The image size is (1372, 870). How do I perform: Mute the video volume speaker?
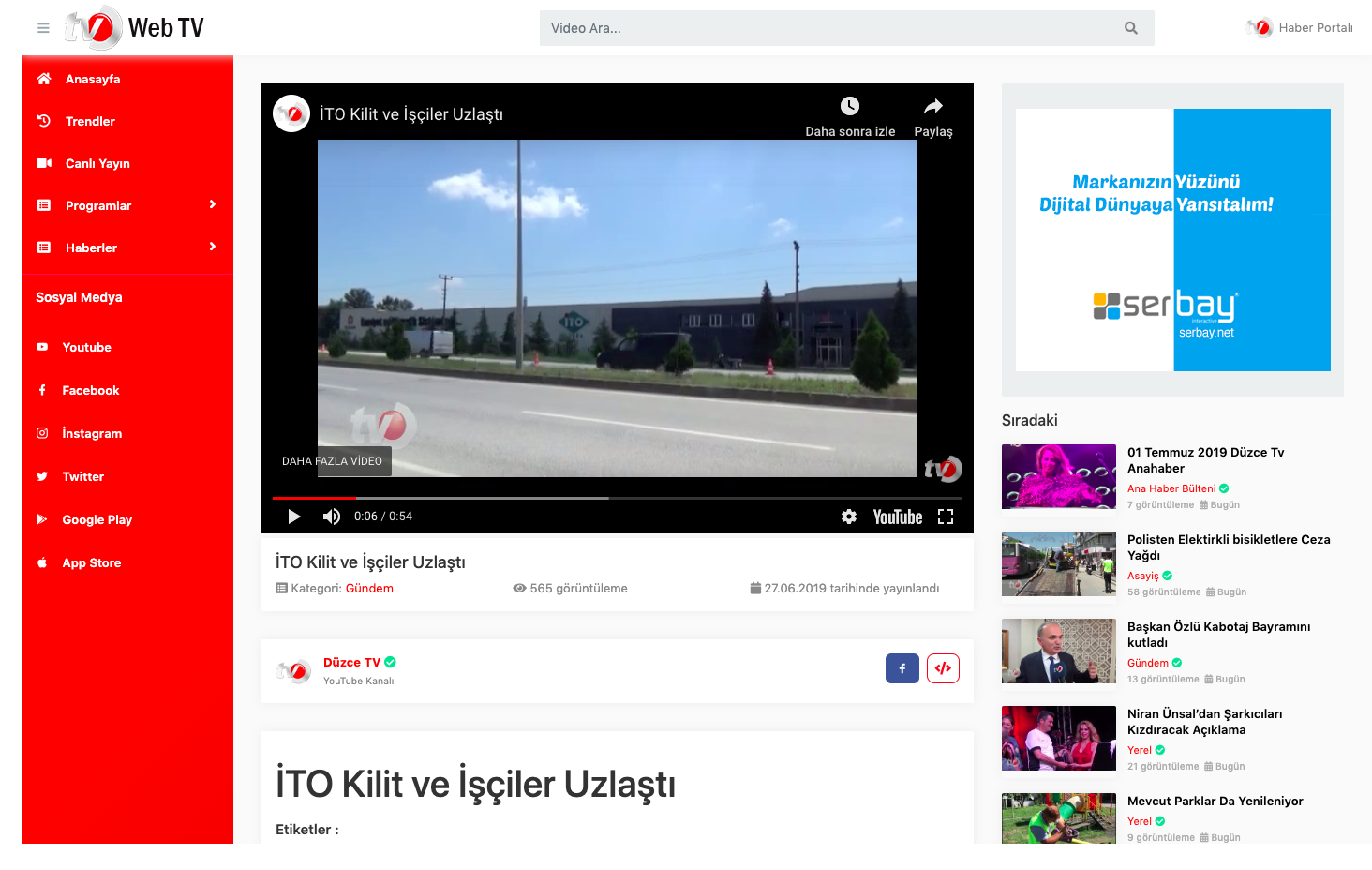coord(332,517)
